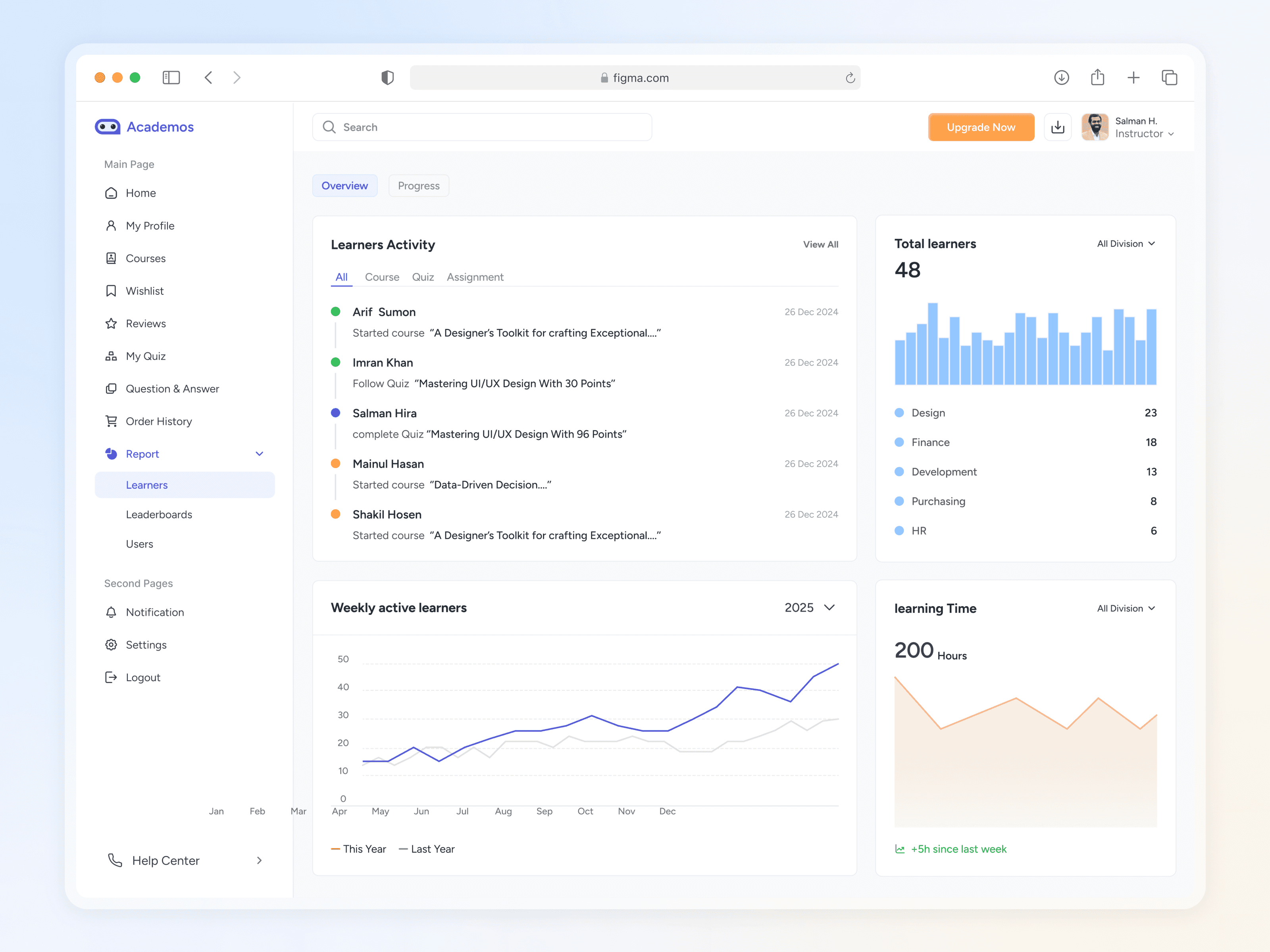Screen dimensions: 1270x952
Task: Open the browser privacy shield icon
Action: tap(387, 77)
